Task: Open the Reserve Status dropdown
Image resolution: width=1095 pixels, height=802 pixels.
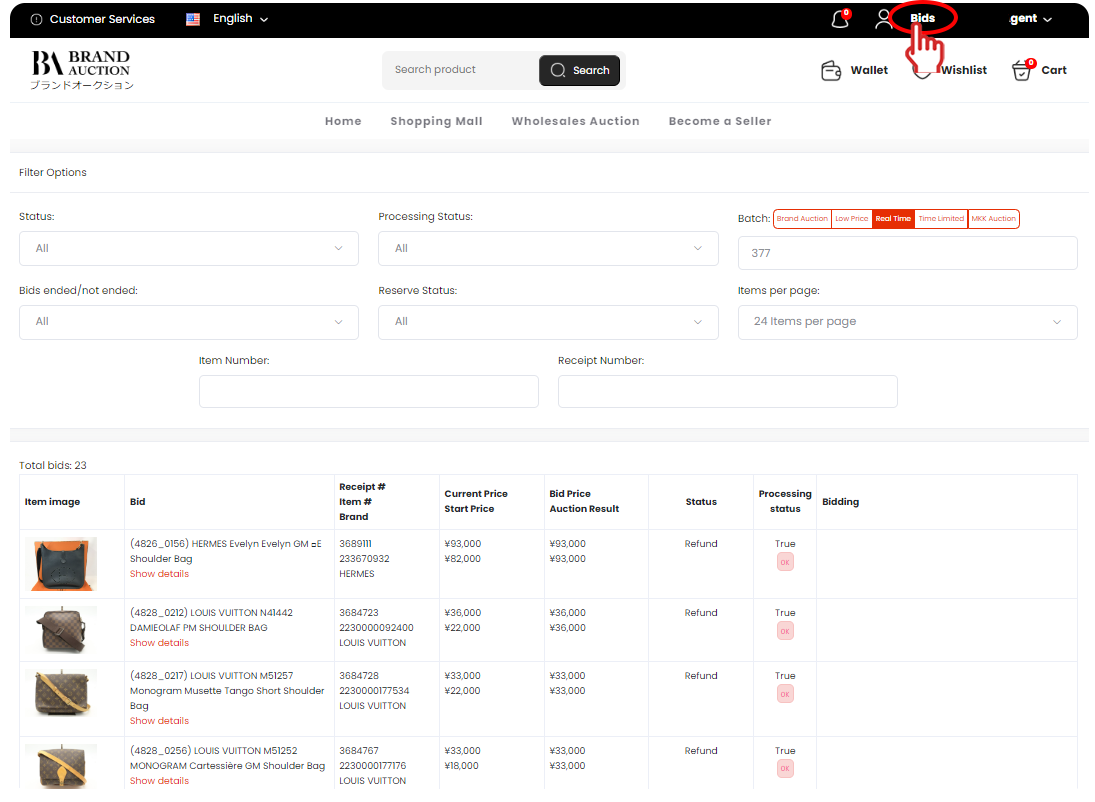Action: click(548, 322)
